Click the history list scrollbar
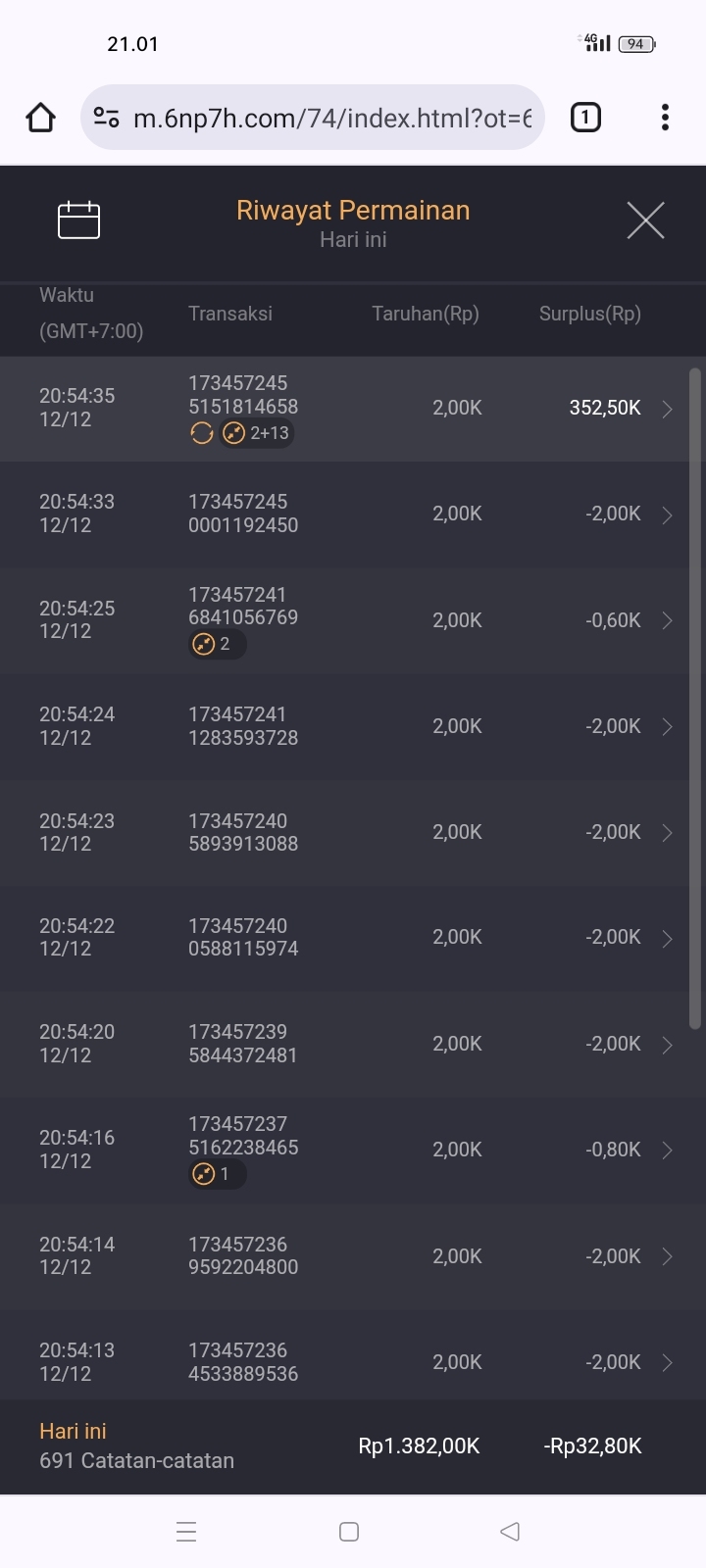 [695, 698]
